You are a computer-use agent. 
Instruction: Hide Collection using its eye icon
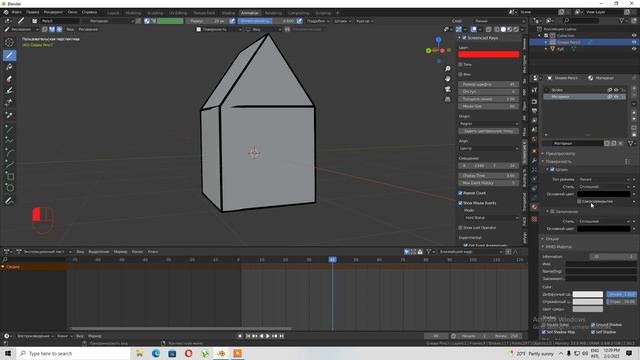click(634, 36)
